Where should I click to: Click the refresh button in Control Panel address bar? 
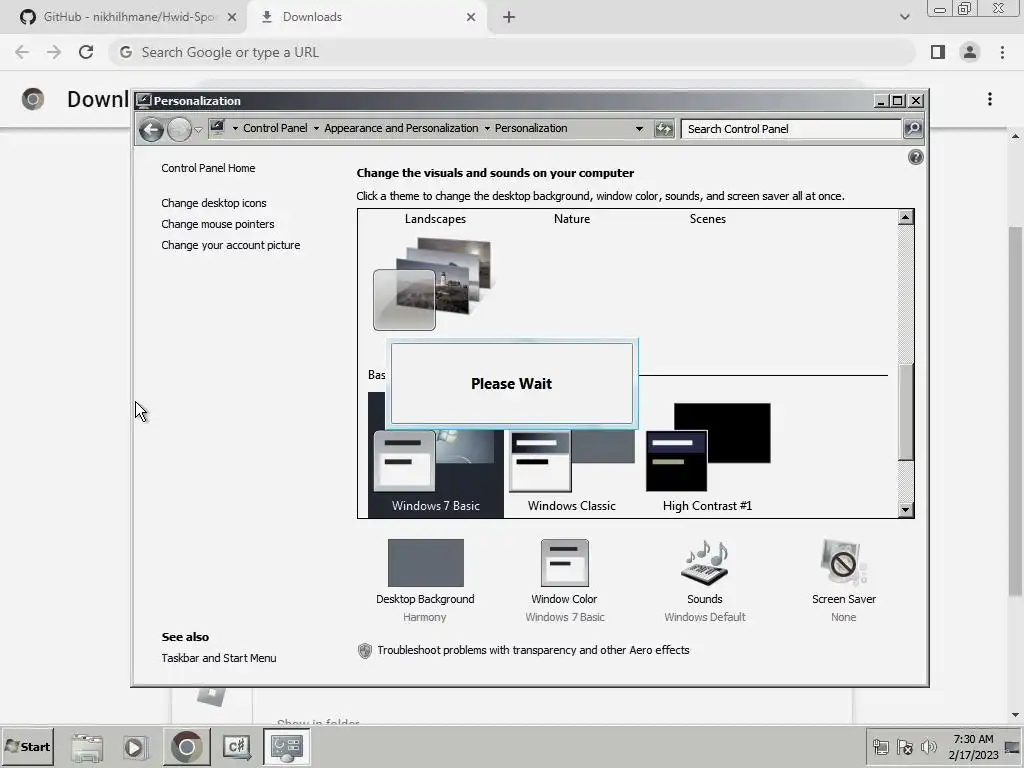(x=664, y=129)
